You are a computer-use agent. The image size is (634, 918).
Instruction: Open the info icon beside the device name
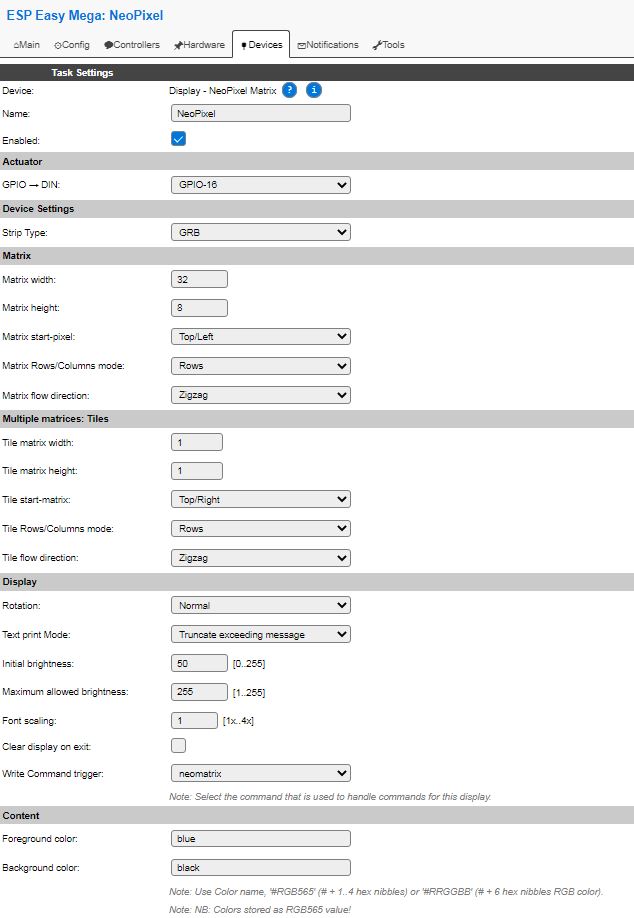tap(314, 90)
